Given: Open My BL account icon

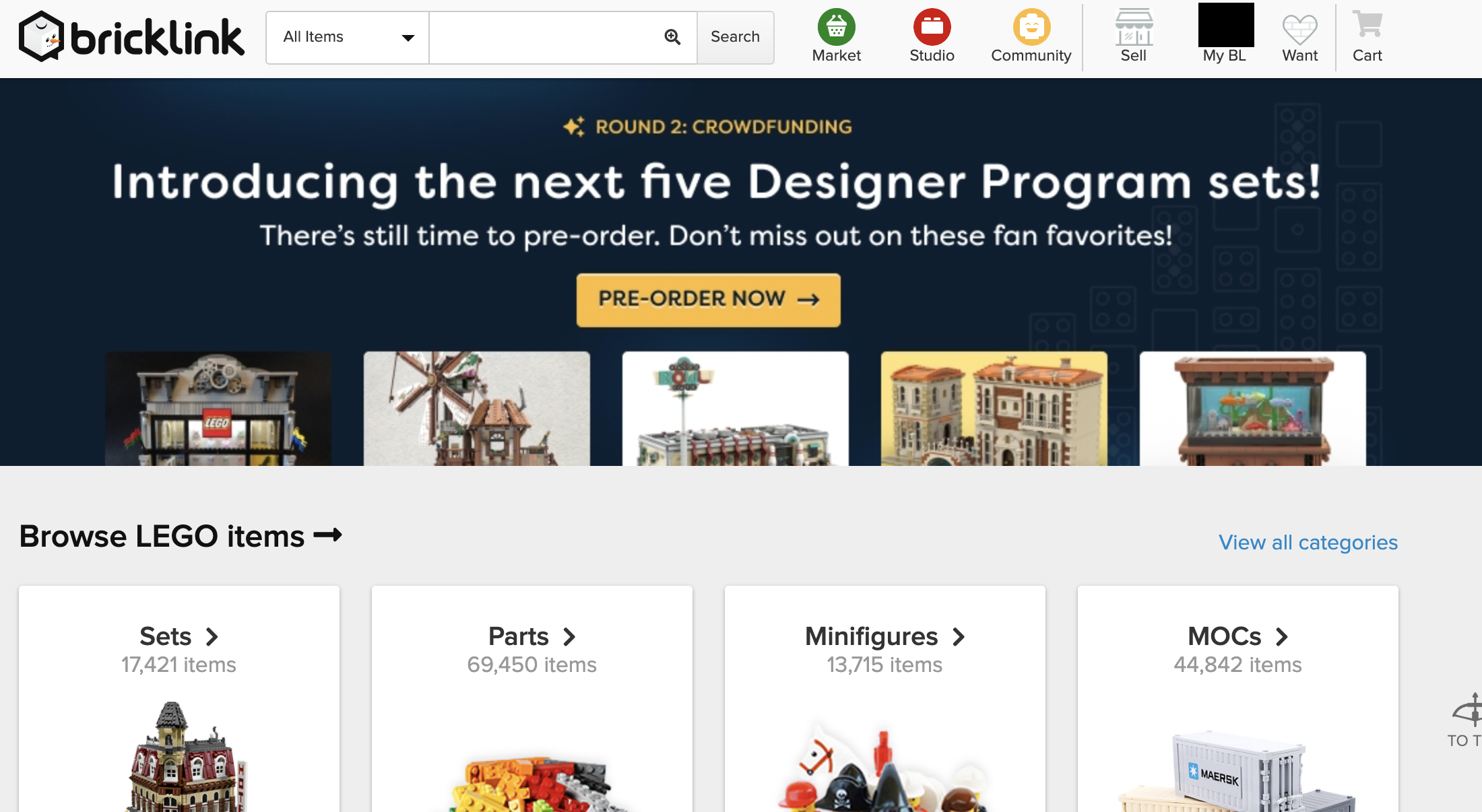Looking at the screenshot, I should pyautogui.click(x=1223, y=25).
